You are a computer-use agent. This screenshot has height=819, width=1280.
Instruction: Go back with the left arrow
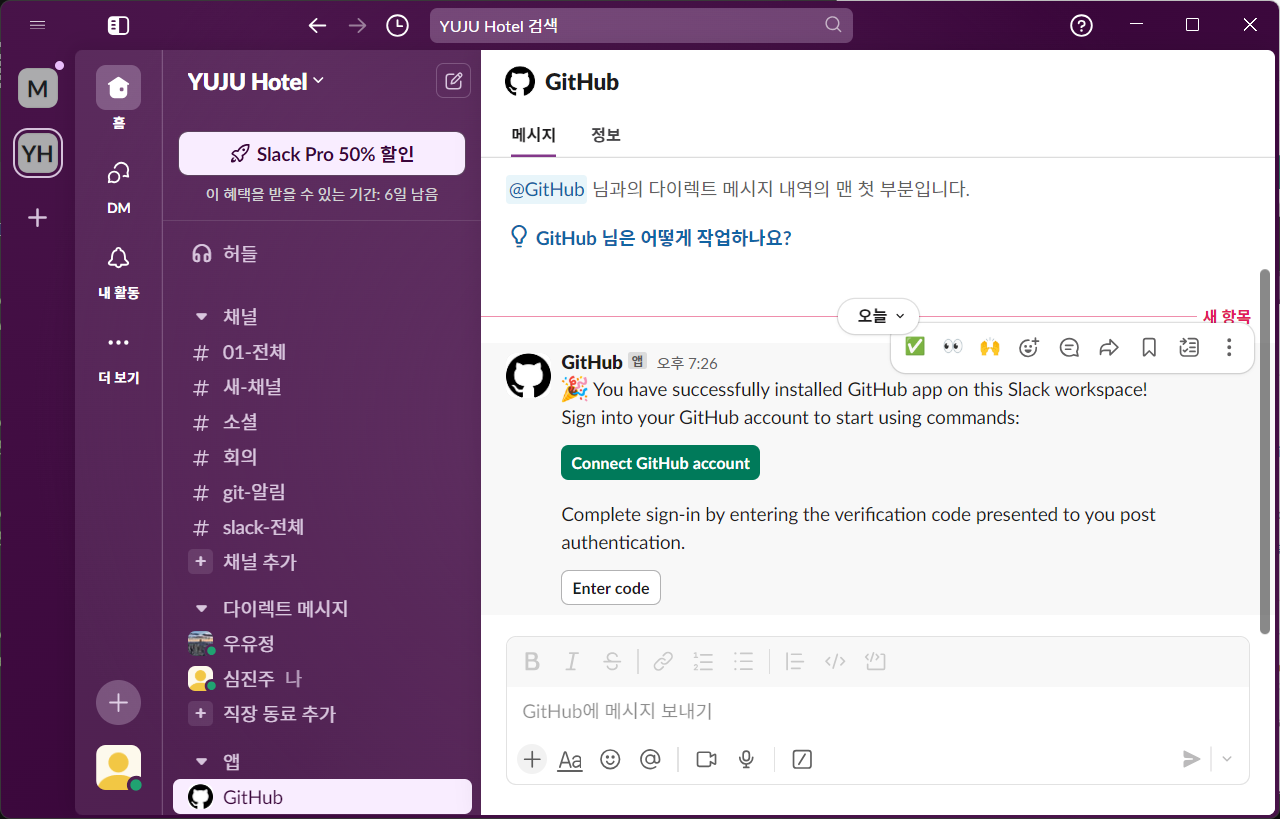tap(318, 26)
